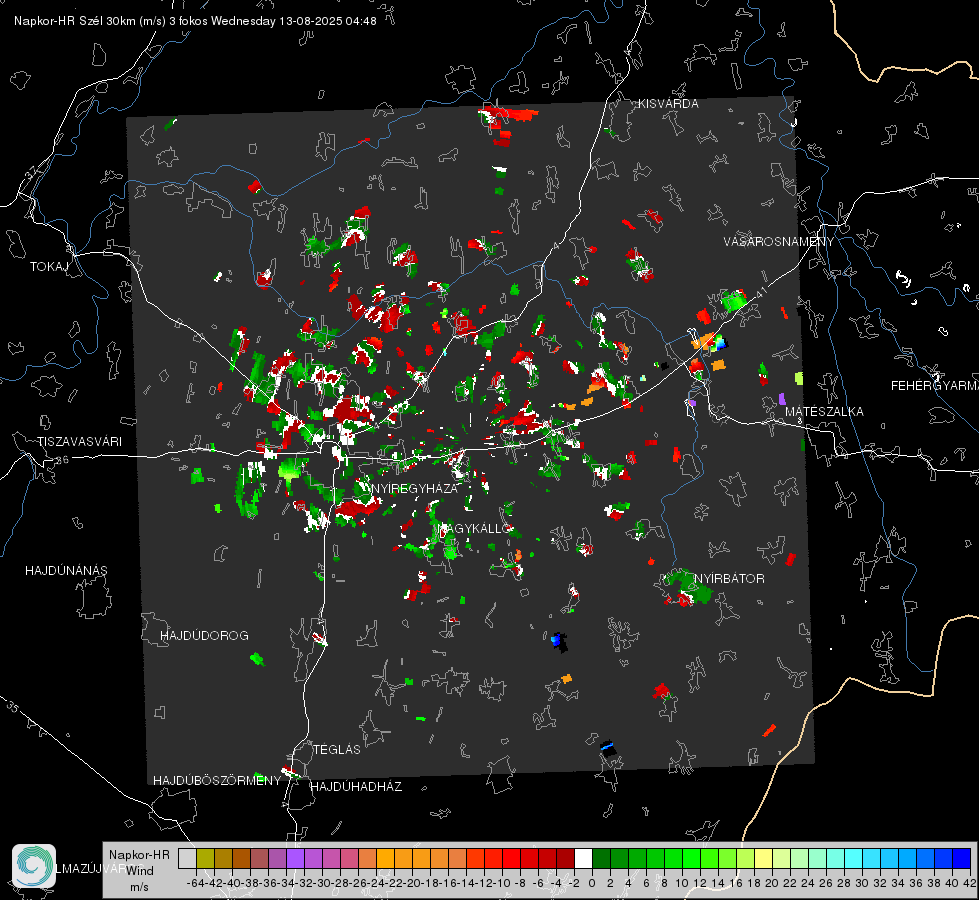This screenshot has height=900, width=979.
Task: Click the -30 value on the legend scale
Action: (x=322, y=883)
